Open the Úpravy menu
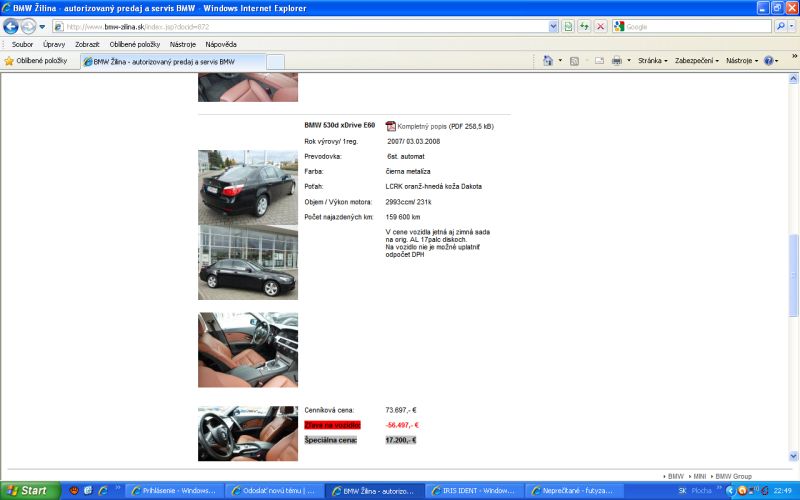 coord(54,44)
